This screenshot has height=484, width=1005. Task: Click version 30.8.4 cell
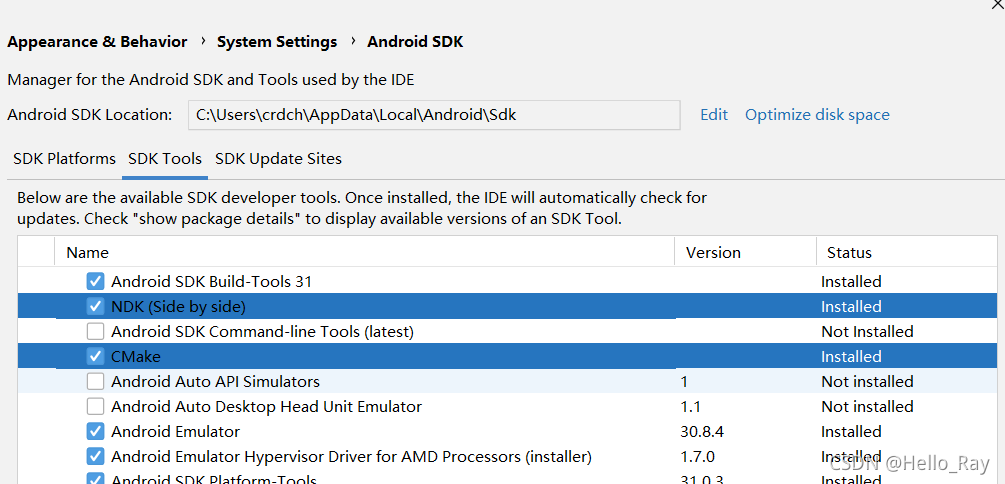pos(702,431)
